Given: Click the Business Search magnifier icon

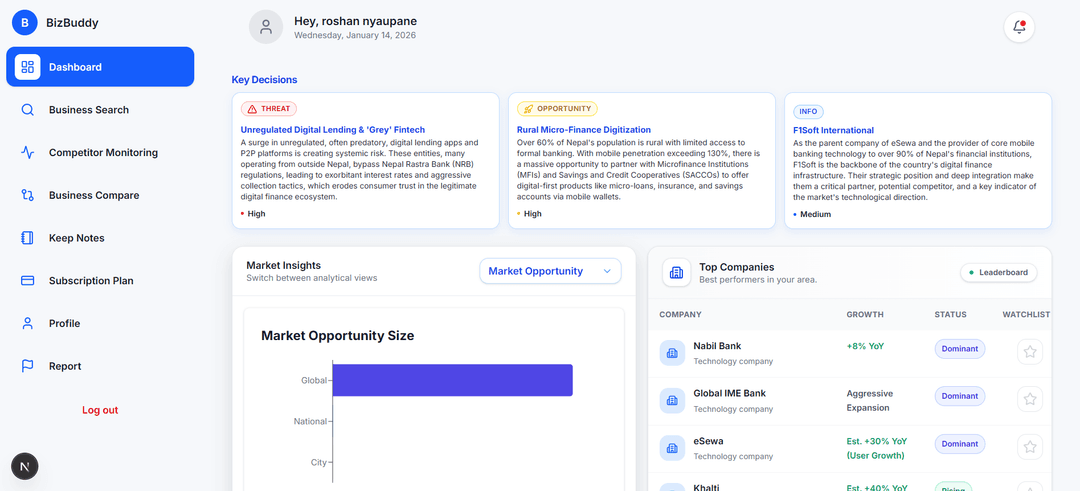Looking at the screenshot, I should [x=28, y=110].
